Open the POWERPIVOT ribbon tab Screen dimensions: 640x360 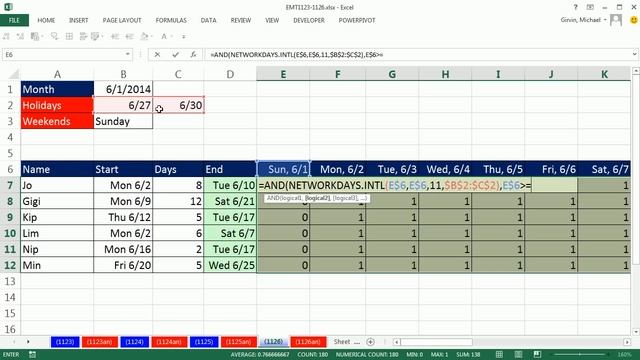pyautogui.click(x=357, y=20)
